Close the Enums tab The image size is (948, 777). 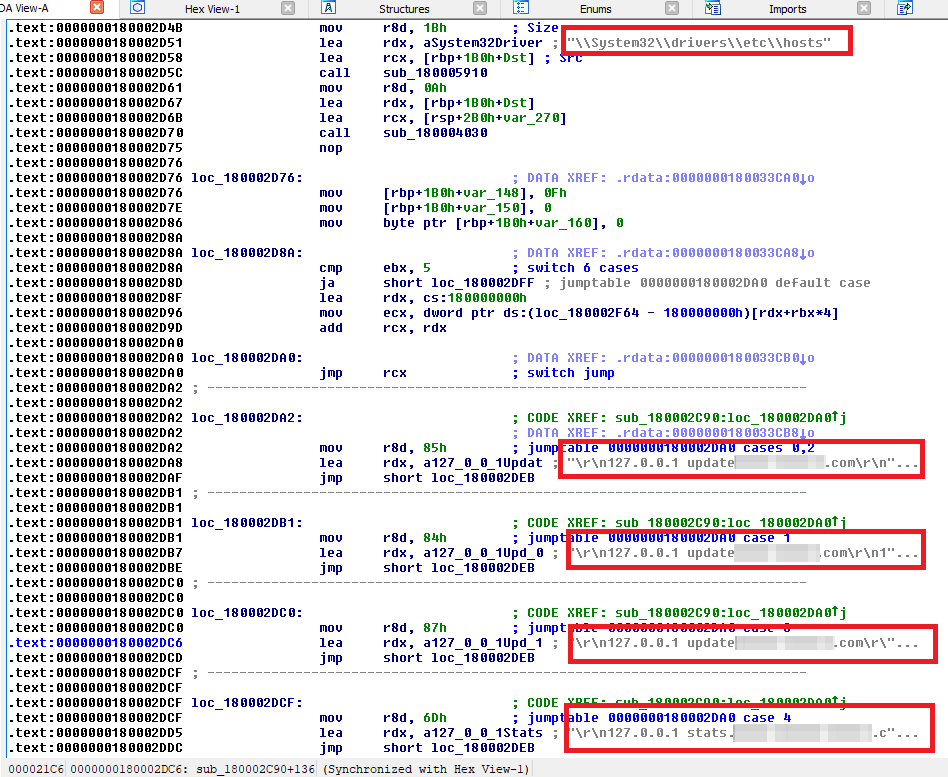click(671, 8)
